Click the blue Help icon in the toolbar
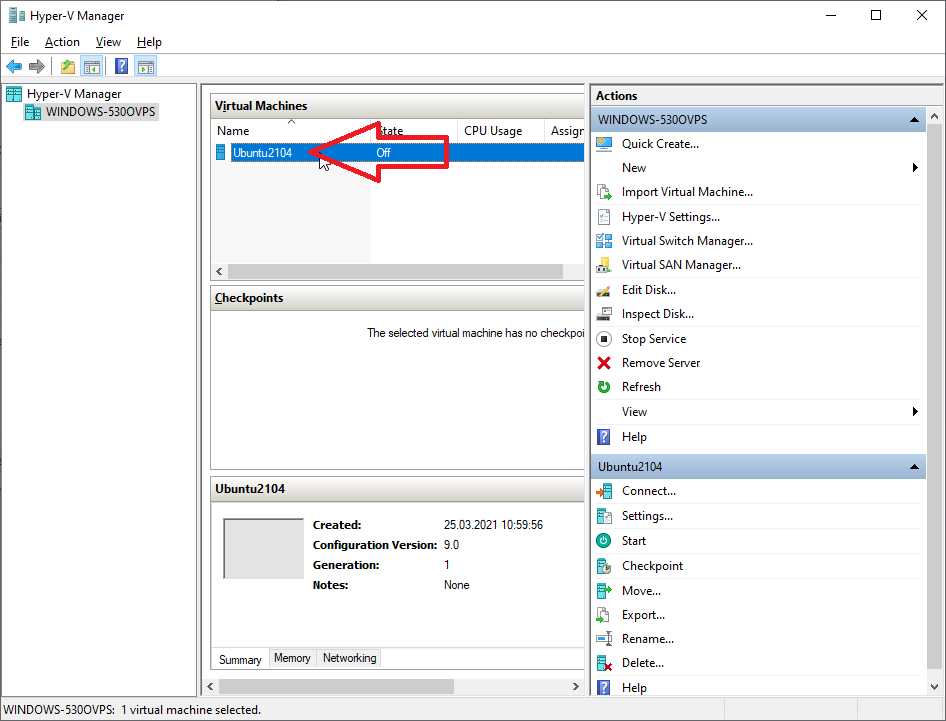The height and width of the screenshot is (721, 946). (121, 67)
